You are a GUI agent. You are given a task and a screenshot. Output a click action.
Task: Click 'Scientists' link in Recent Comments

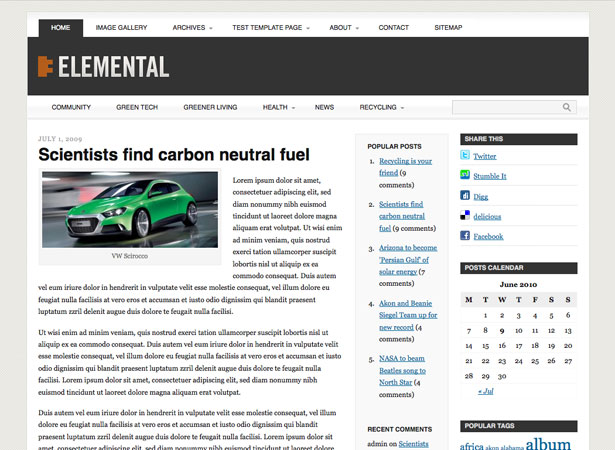413,444
